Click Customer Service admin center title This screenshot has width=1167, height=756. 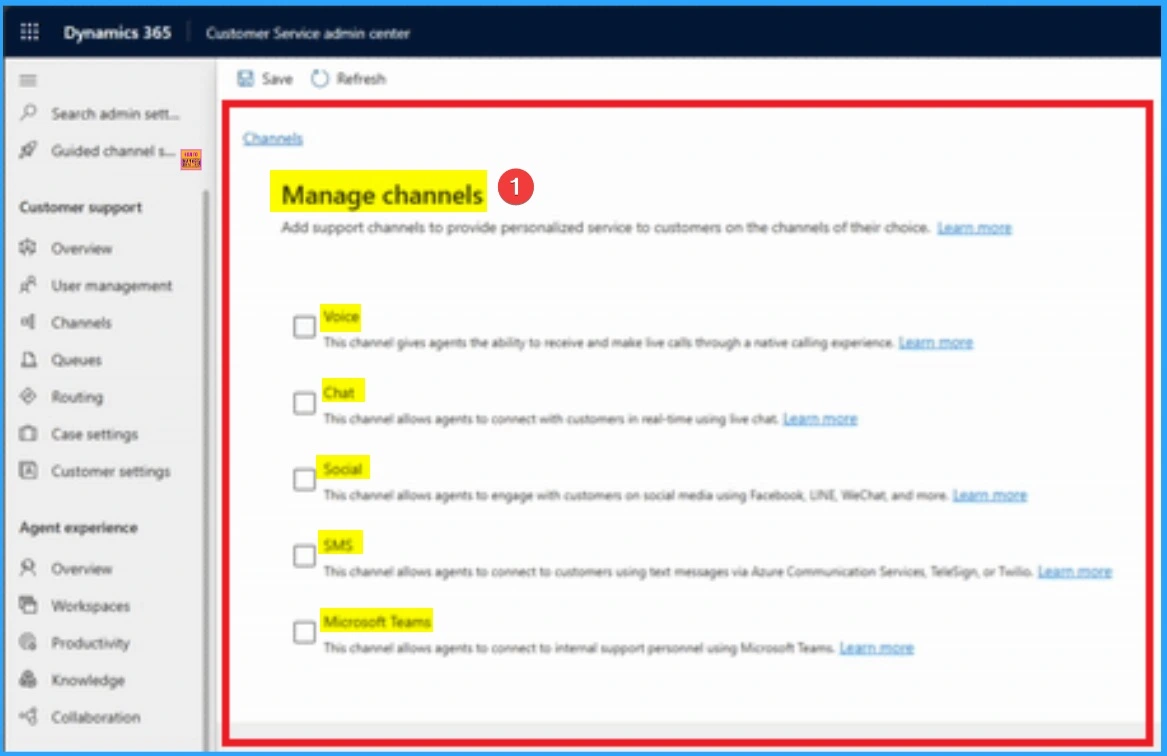tap(308, 33)
